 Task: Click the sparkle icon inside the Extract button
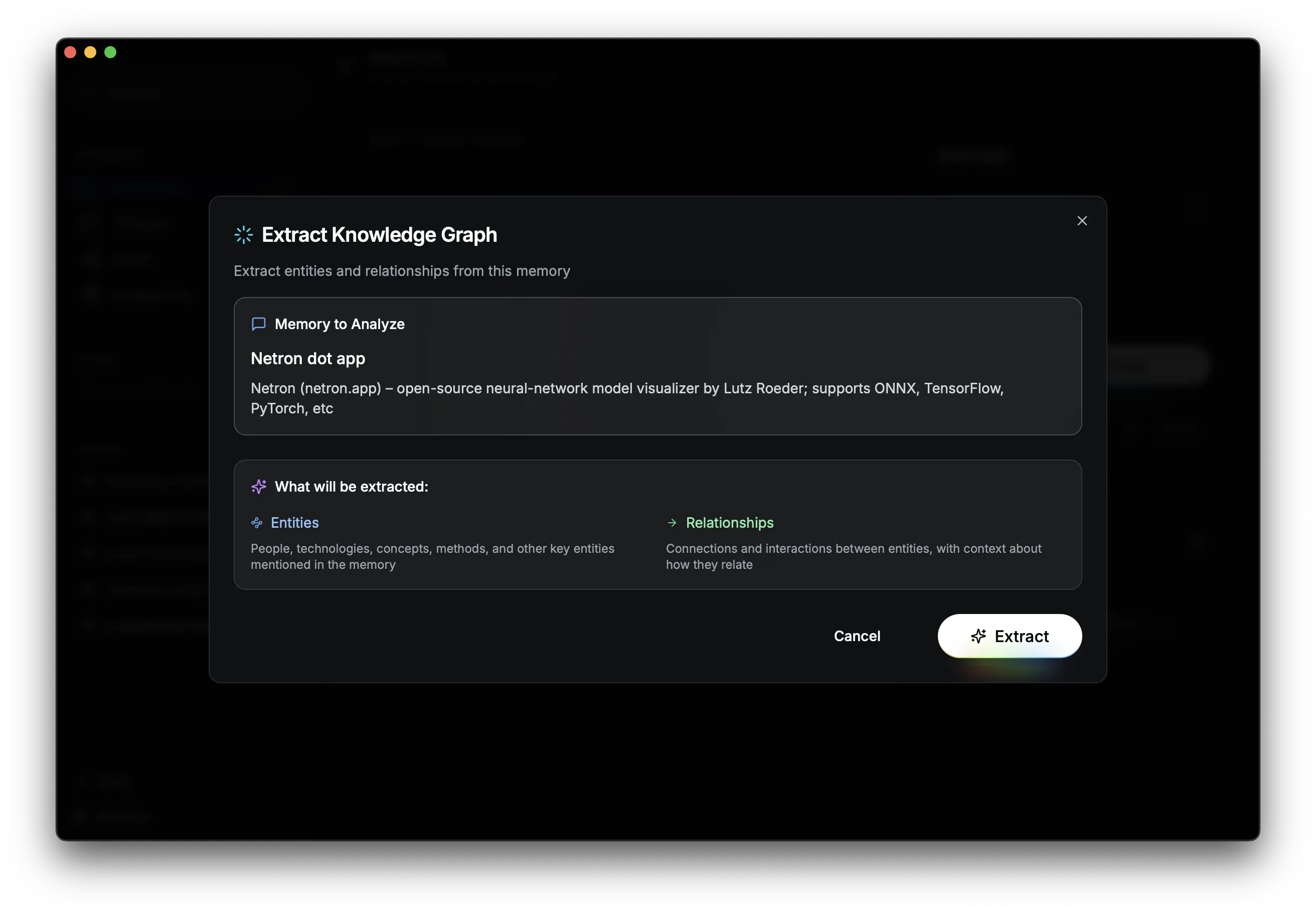pos(978,636)
